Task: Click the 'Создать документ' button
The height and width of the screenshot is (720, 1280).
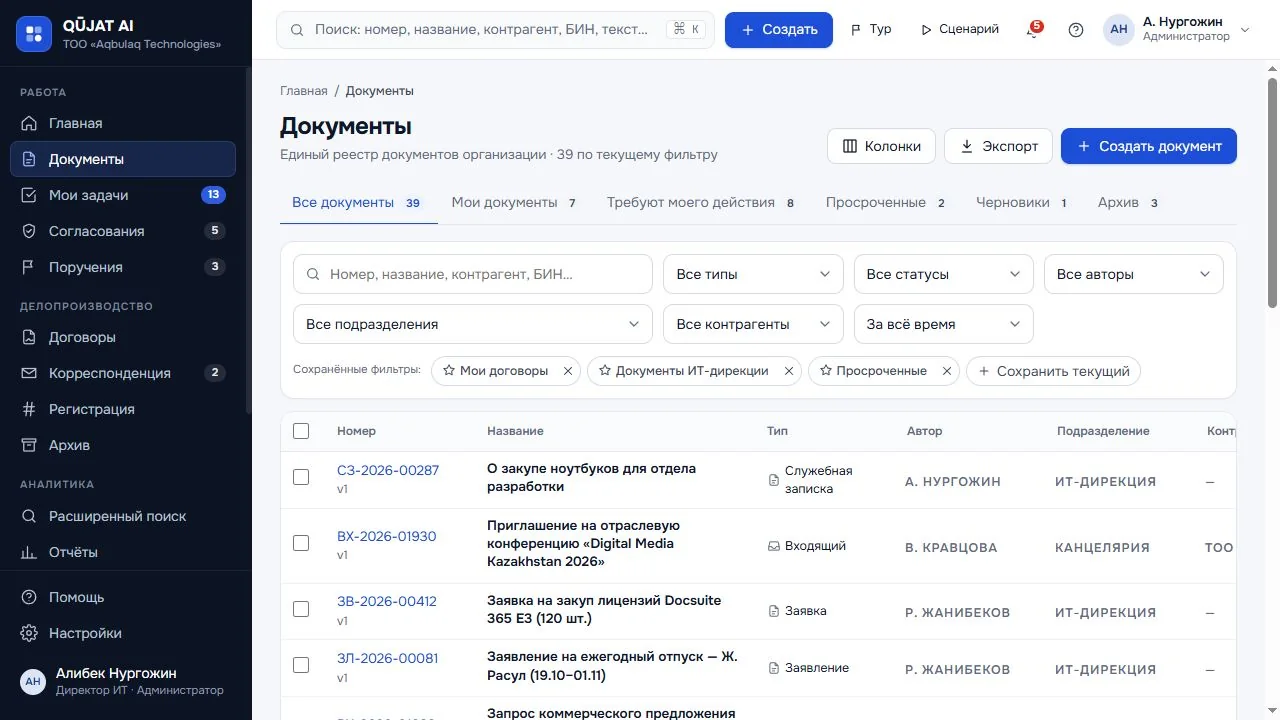Action: [1149, 146]
